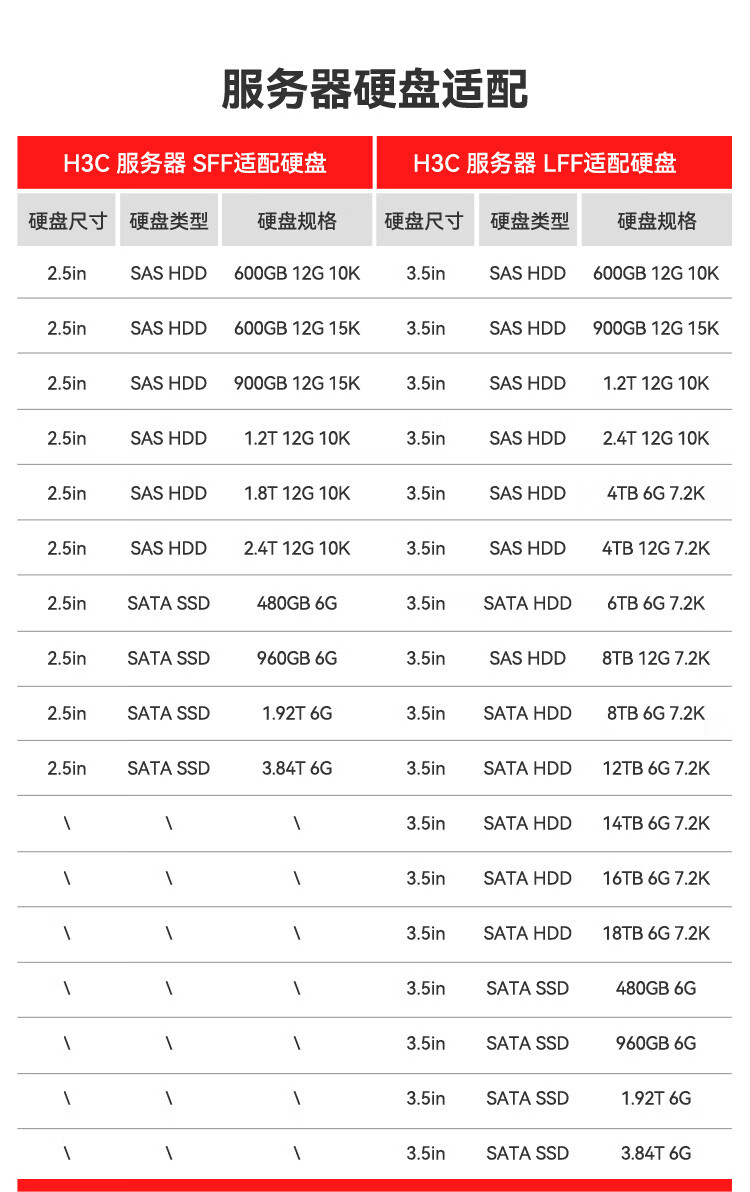Click the 12TB 6G 7.2K cell
Screen dimensions: 750x1192
pyautogui.click(x=656, y=768)
